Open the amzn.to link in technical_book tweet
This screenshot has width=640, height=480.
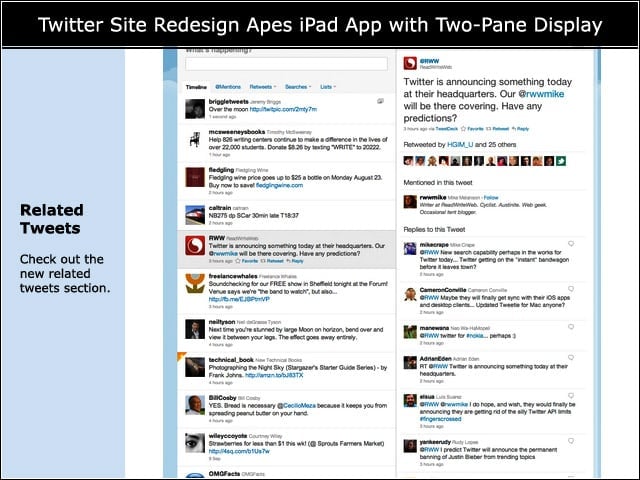click(274, 375)
